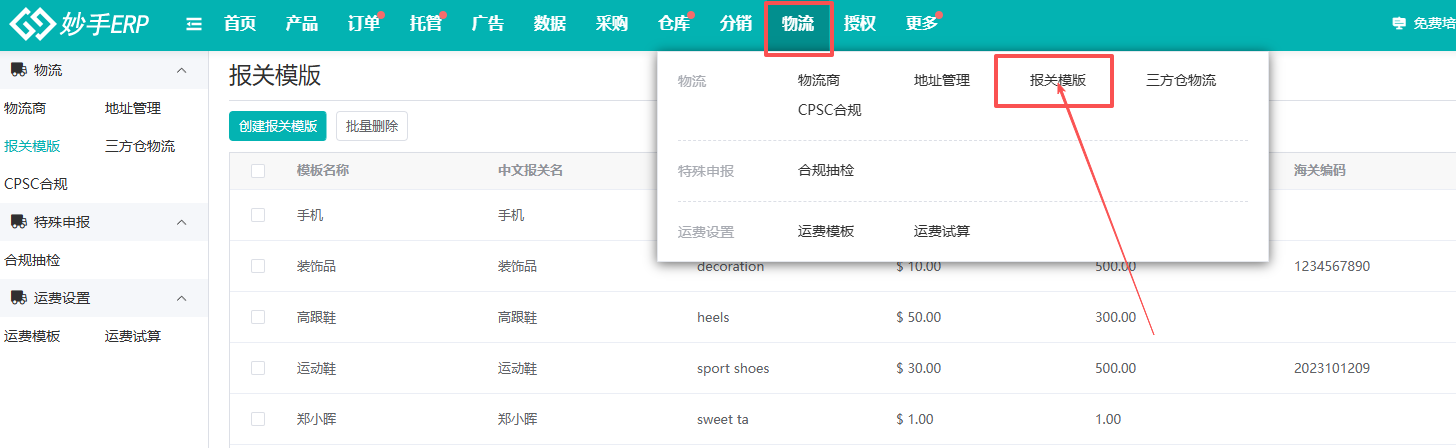Image resolution: width=1456 pixels, height=448 pixels.
Task: Click customs code 1234567890
Action: tap(1332, 266)
